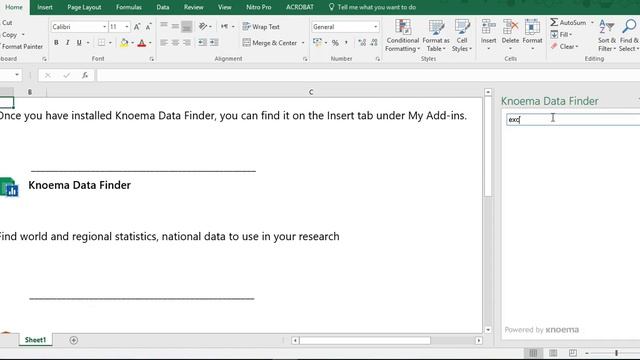The height and width of the screenshot is (360, 640).
Task: Delete cells button
Action: pyautogui.click(x=510, y=35)
